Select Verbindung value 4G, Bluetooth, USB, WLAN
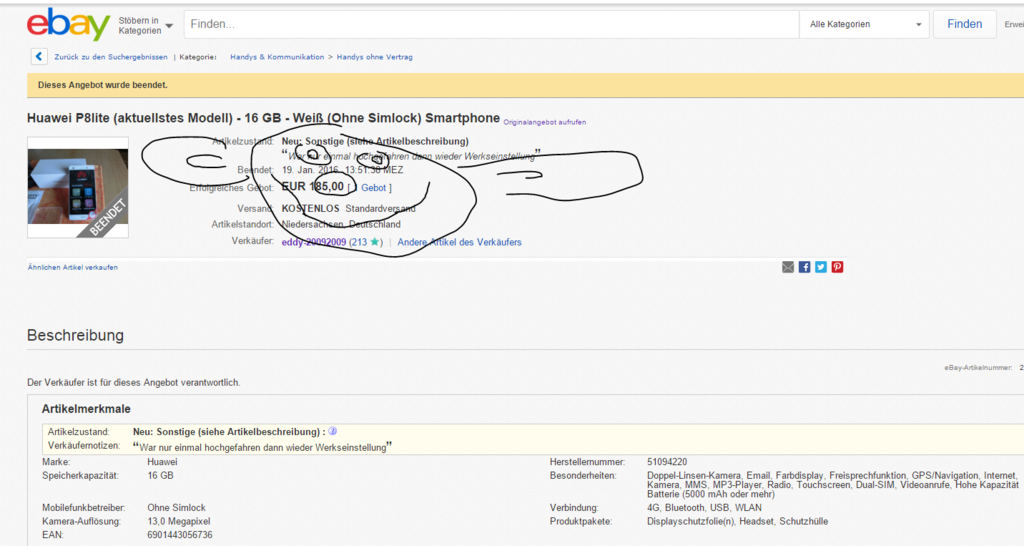This screenshot has width=1024, height=546. pos(704,507)
